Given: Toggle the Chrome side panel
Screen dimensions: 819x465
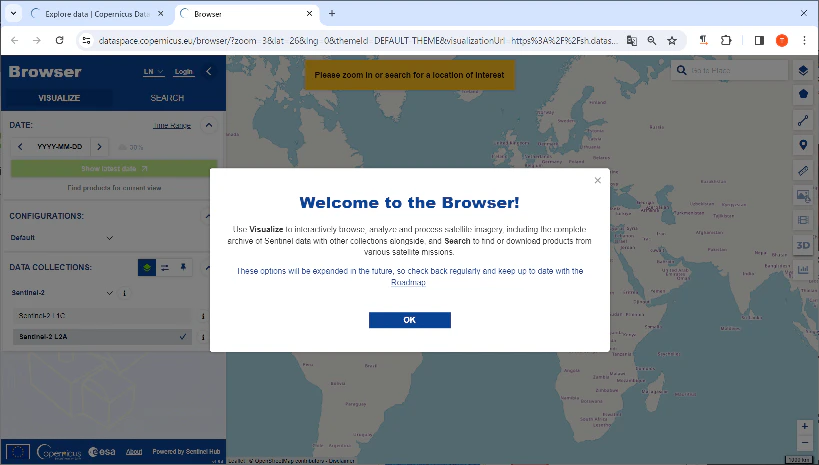Looking at the screenshot, I should [x=759, y=40].
